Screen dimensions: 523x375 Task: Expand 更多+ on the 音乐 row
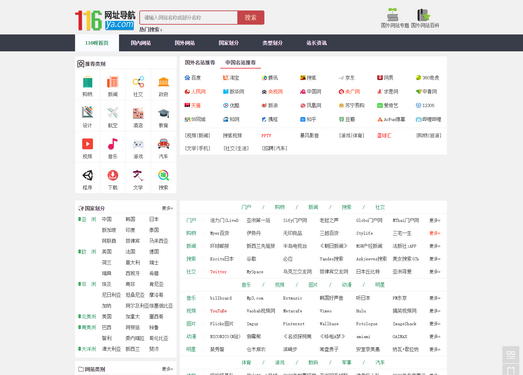click(x=435, y=298)
